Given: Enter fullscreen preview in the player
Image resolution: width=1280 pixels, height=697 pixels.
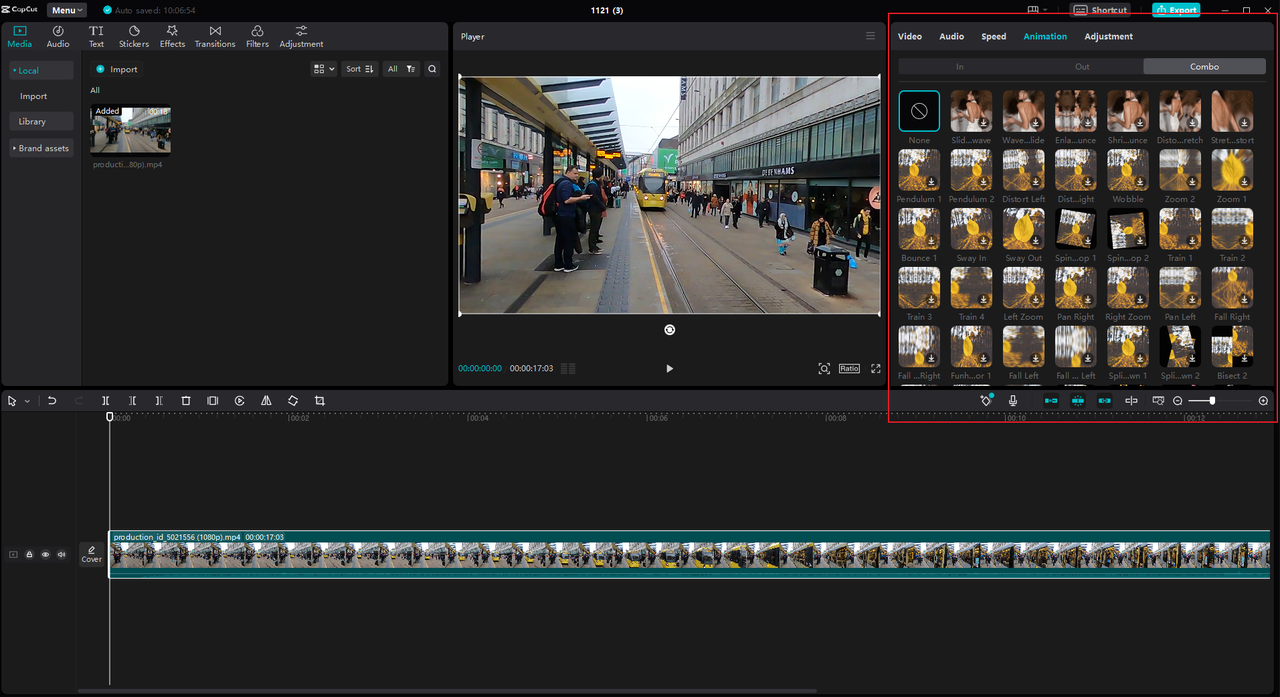Looking at the screenshot, I should tap(876, 369).
